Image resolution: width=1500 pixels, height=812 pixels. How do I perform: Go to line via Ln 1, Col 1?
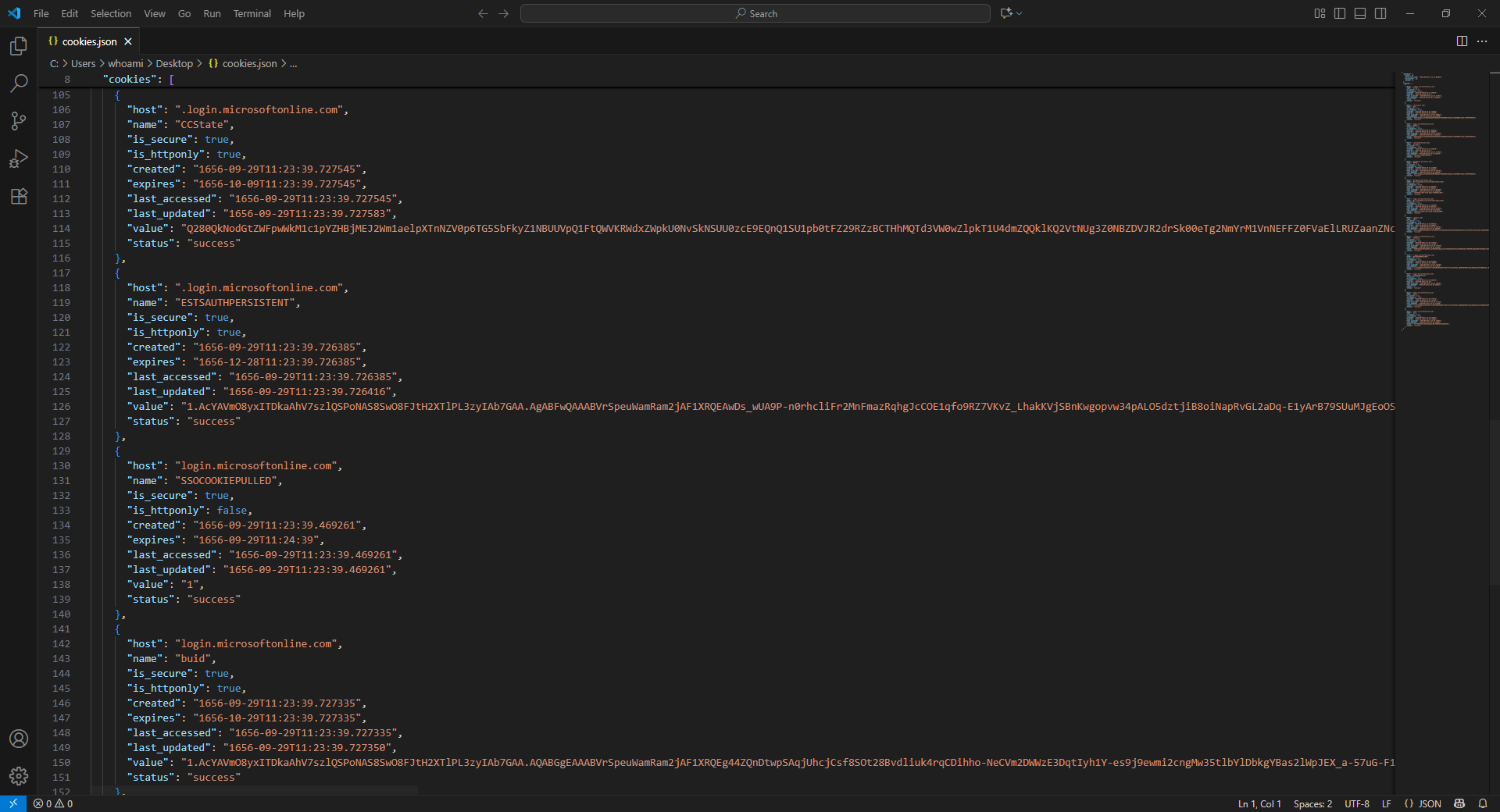point(1259,803)
